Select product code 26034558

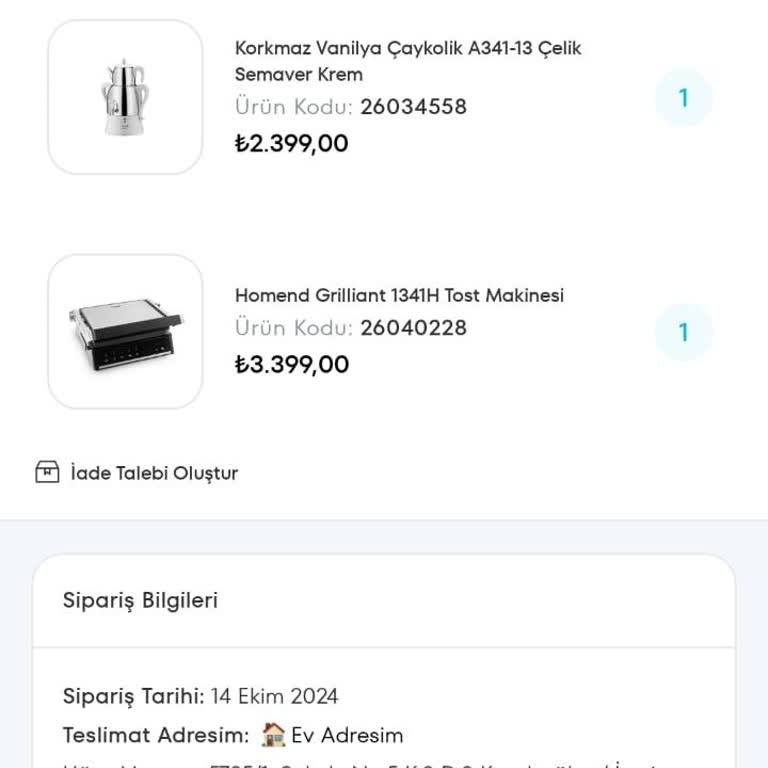pos(413,107)
